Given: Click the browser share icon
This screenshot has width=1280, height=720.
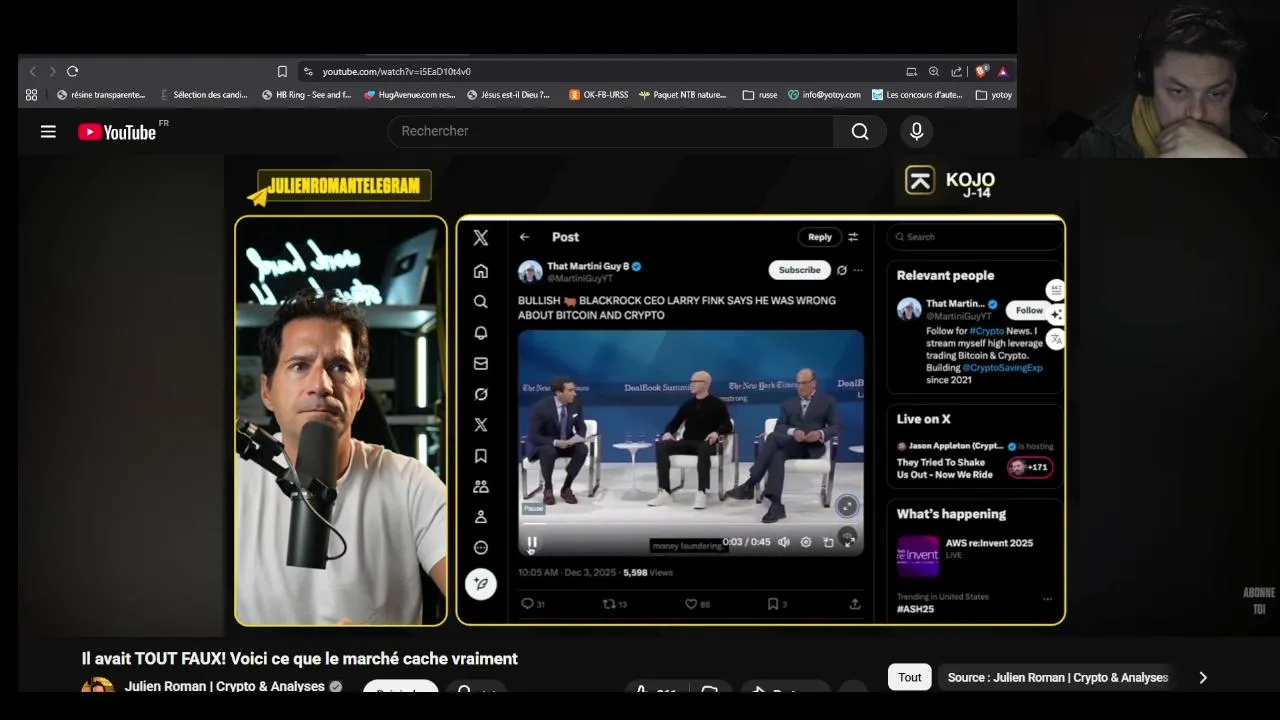Looking at the screenshot, I should (956, 71).
